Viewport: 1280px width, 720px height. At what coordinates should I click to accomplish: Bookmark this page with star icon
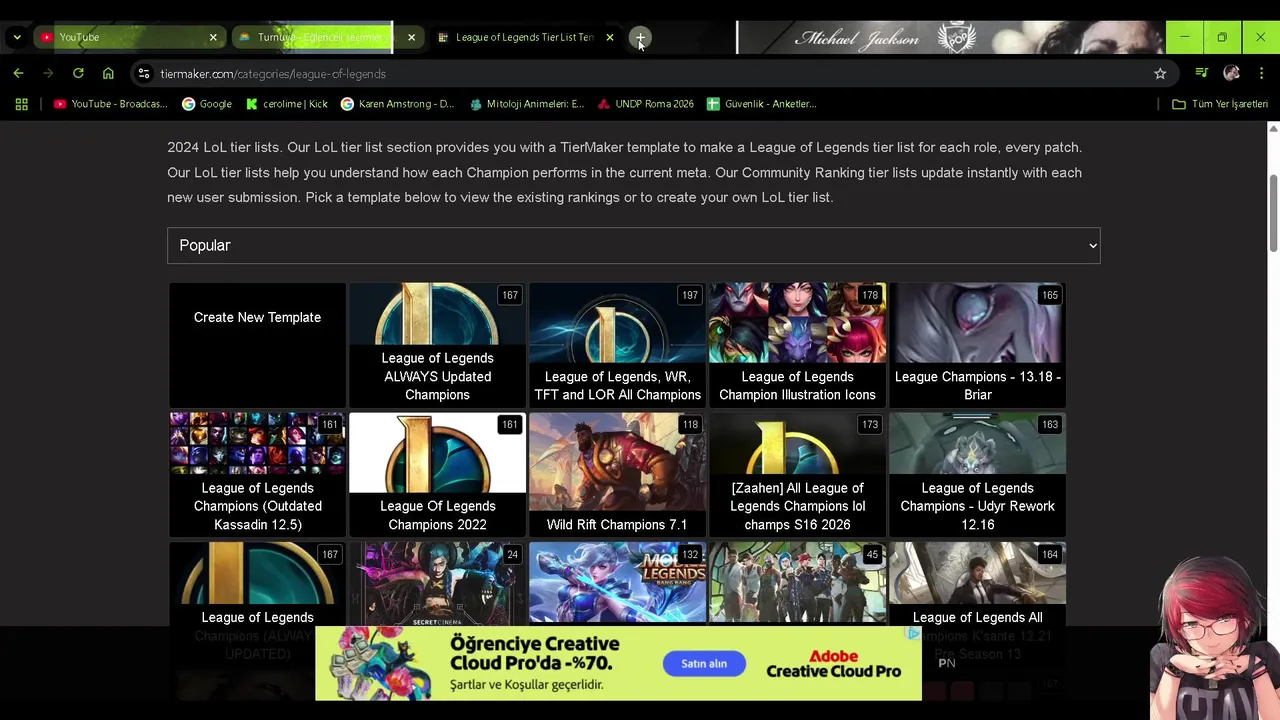pos(1160,73)
